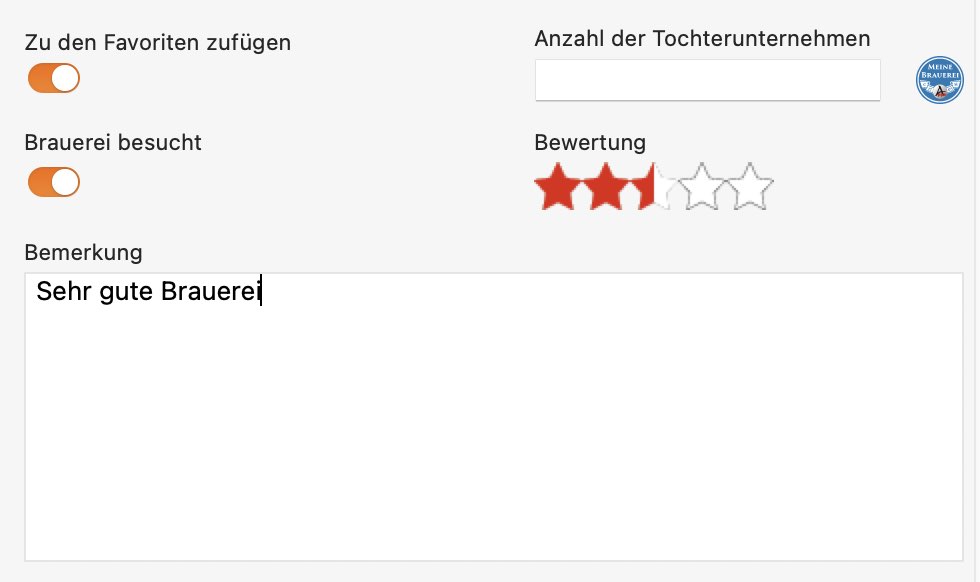Click the 'Zu den Favoriten zufügen' label
Image resolution: width=980 pixels, height=582 pixels.
[x=158, y=43]
